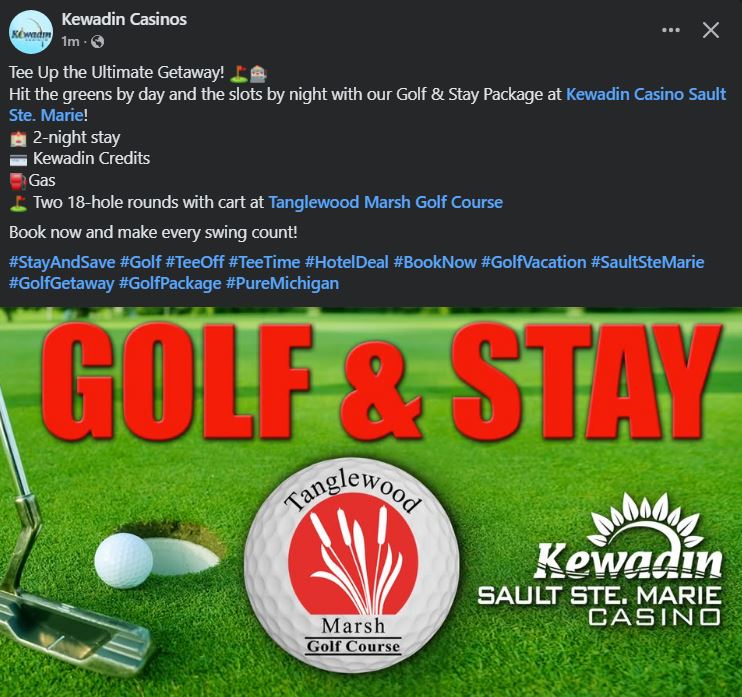The height and width of the screenshot is (697, 742).
Task: Click the #PureMichigan hashtag
Action: point(283,284)
